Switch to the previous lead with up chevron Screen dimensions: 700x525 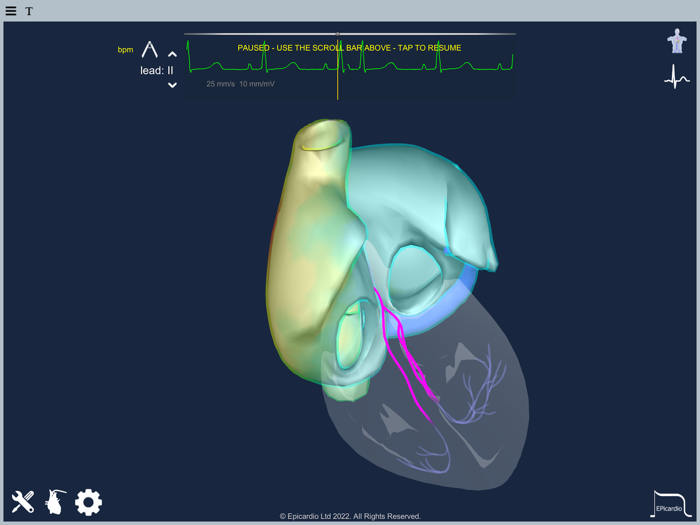pyautogui.click(x=172, y=54)
